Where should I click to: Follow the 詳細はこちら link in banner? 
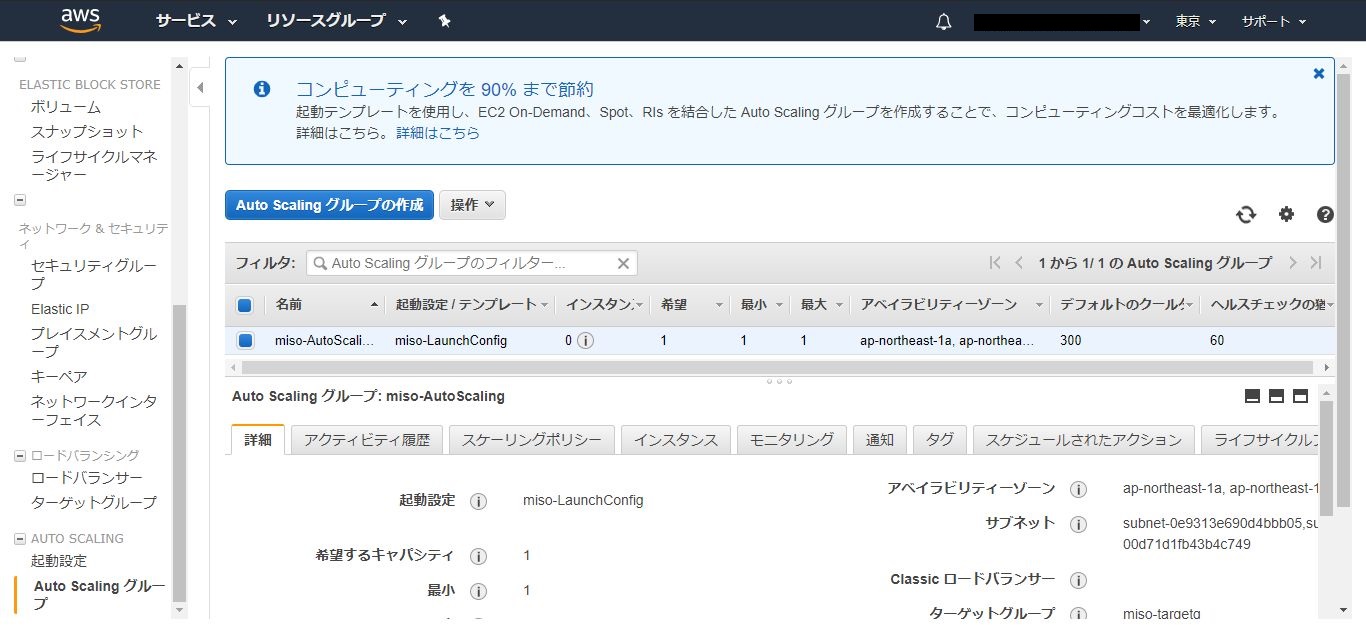coord(438,132)
